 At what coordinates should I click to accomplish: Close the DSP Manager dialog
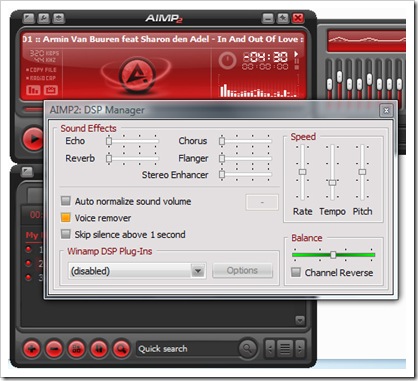(386, 110)
